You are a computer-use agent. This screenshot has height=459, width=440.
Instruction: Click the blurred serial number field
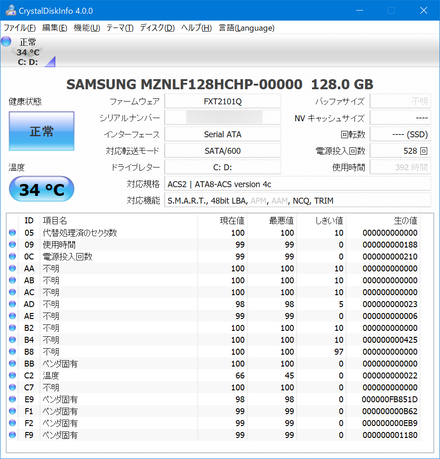click(223, 118)
